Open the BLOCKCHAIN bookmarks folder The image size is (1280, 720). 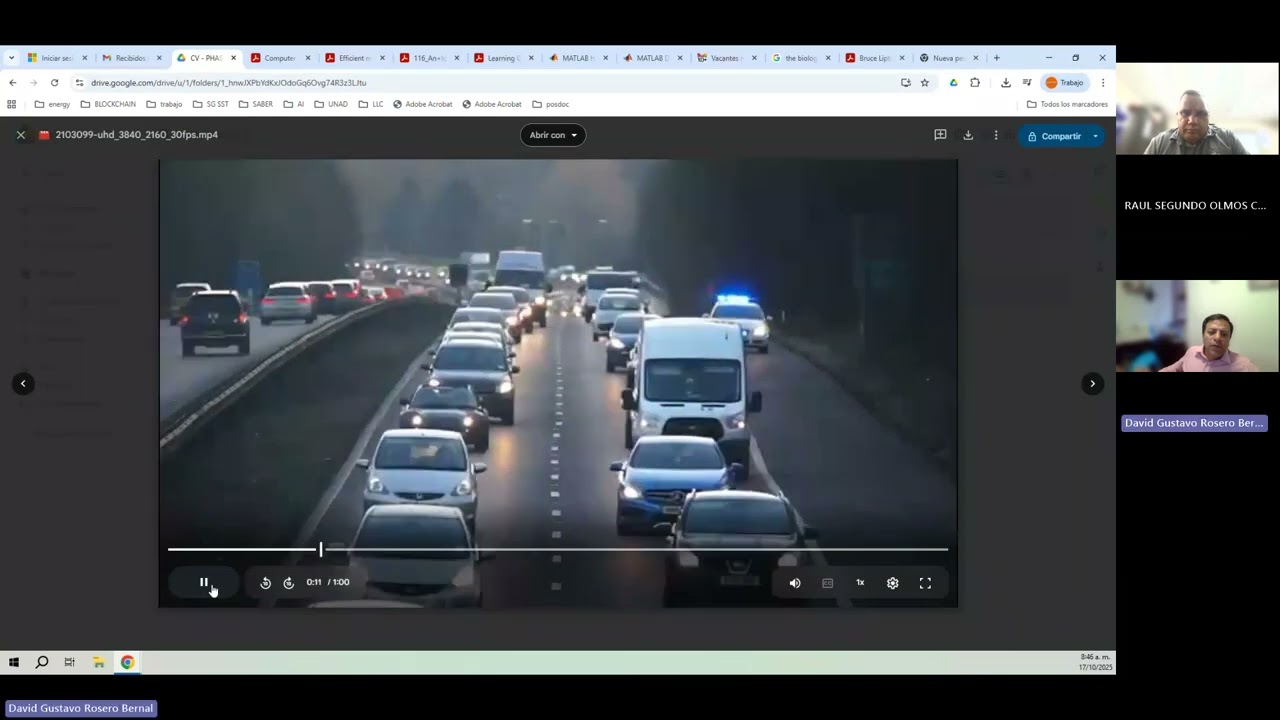(108, 104)
